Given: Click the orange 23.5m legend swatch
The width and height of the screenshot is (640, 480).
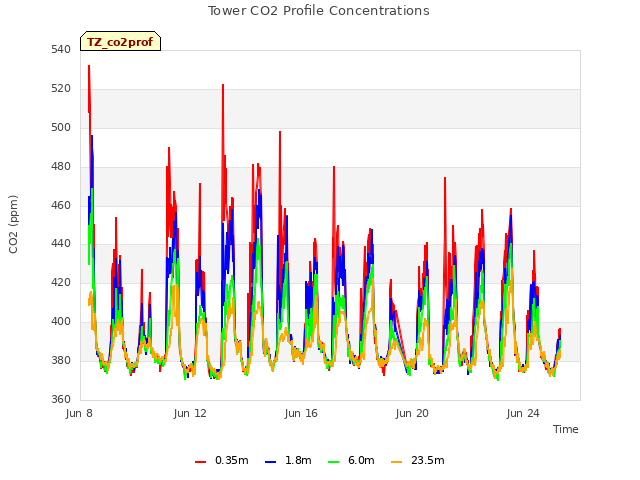Looking at the screenshot, I should tap(396, 462).
